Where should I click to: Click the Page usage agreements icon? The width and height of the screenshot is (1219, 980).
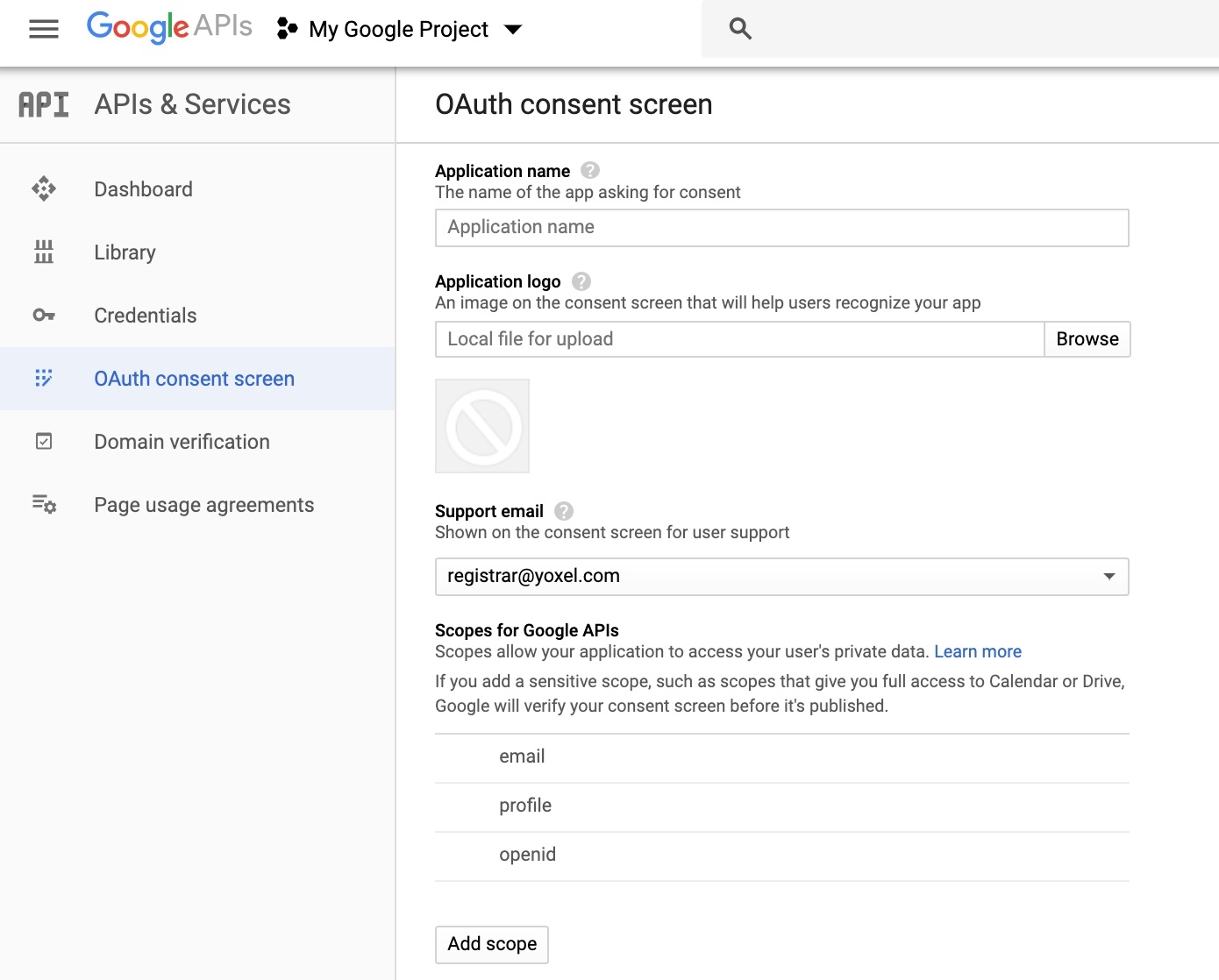44,505
